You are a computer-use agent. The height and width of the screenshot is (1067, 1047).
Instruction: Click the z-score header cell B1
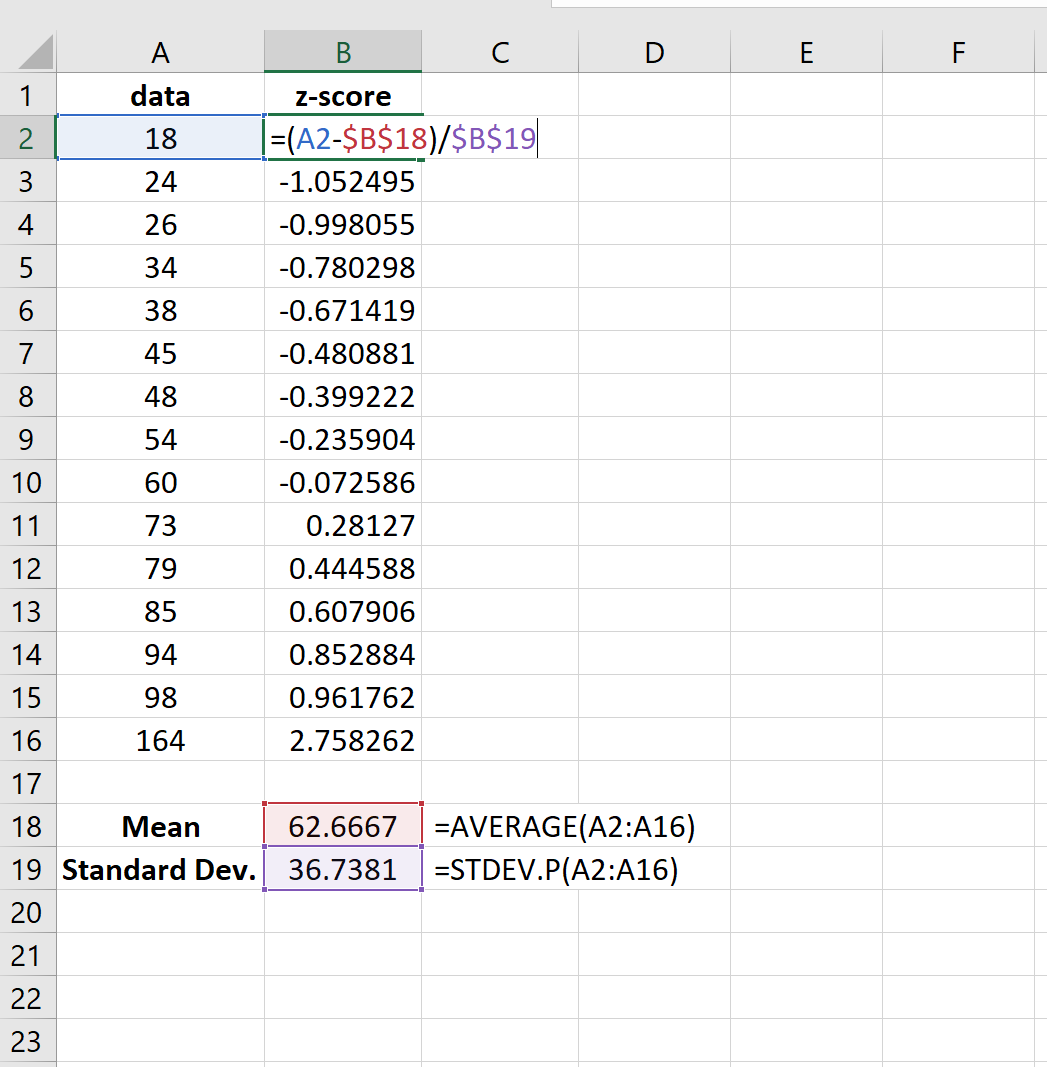point(343,96)
